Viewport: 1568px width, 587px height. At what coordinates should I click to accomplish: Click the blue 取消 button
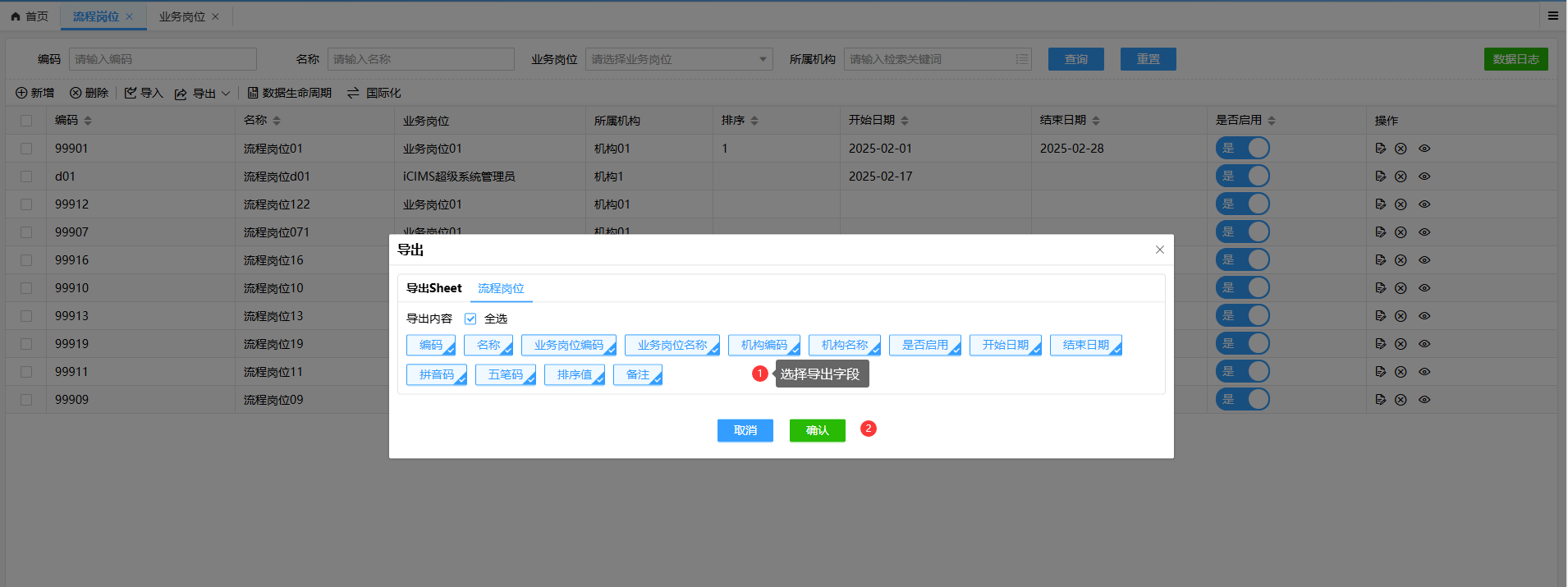[745, 430]
